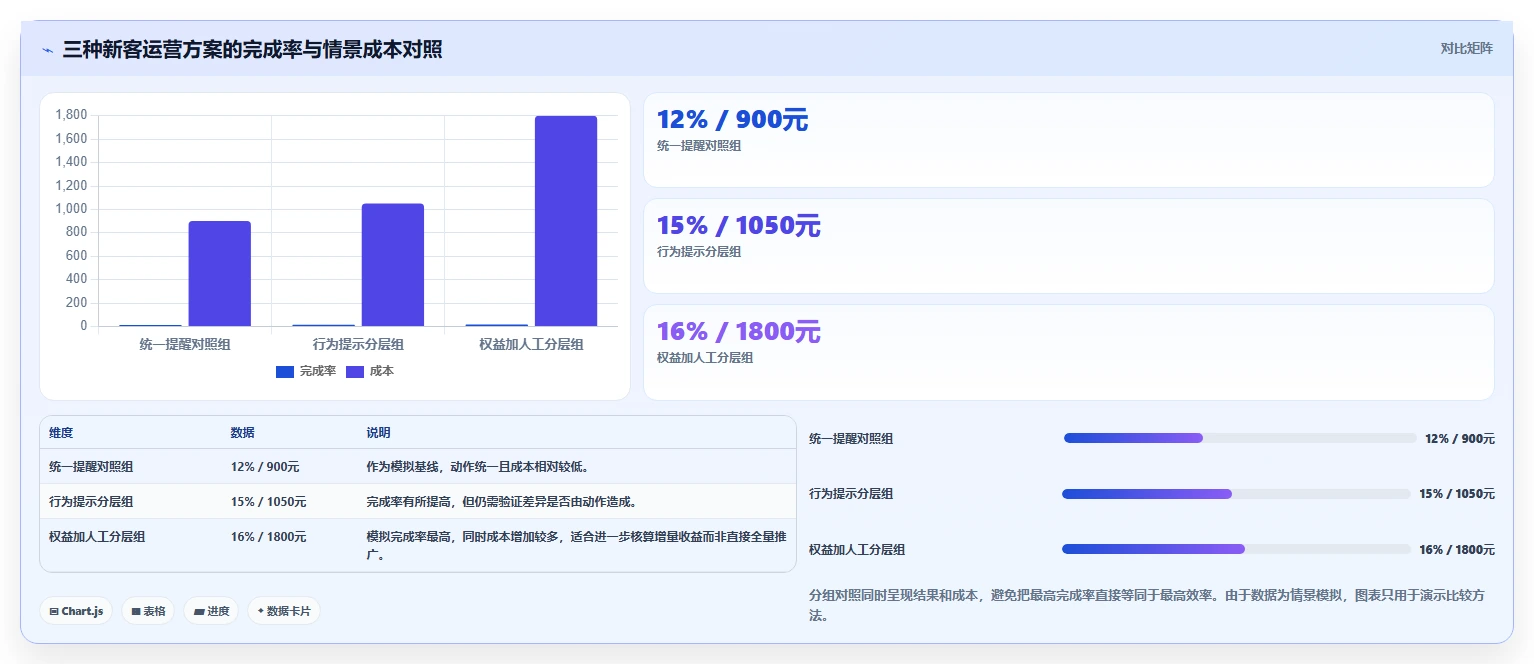
Task: Click the 对比矩阵 label in the header
Action: pyautogui.click(x=1466, y=49)
